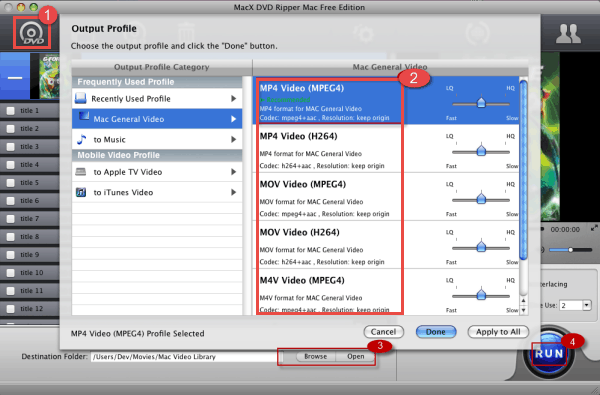This screenshot has height=395, width=600.
Task: Tick the title 11 checkbox
Action: click(x=11, y=291)
